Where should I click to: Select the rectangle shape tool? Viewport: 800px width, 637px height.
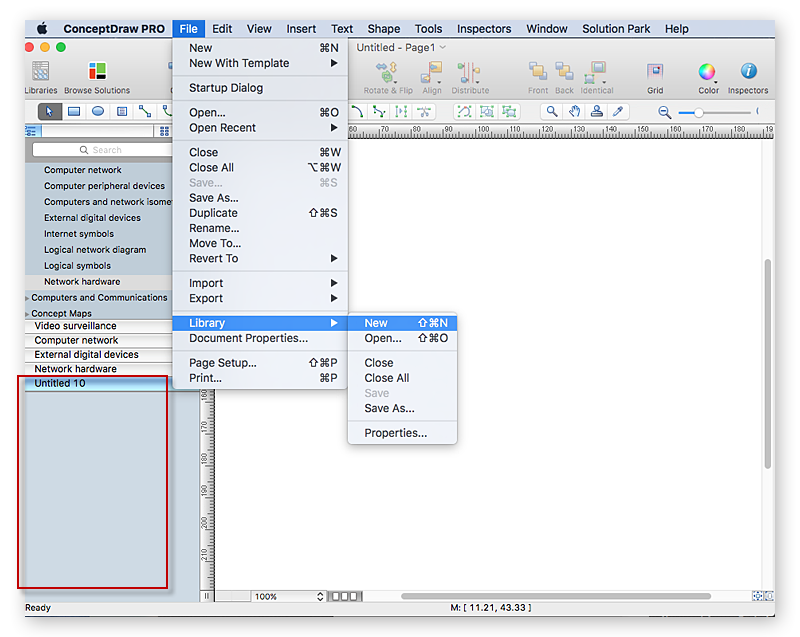pyautogui.click(x=74, y=111)
